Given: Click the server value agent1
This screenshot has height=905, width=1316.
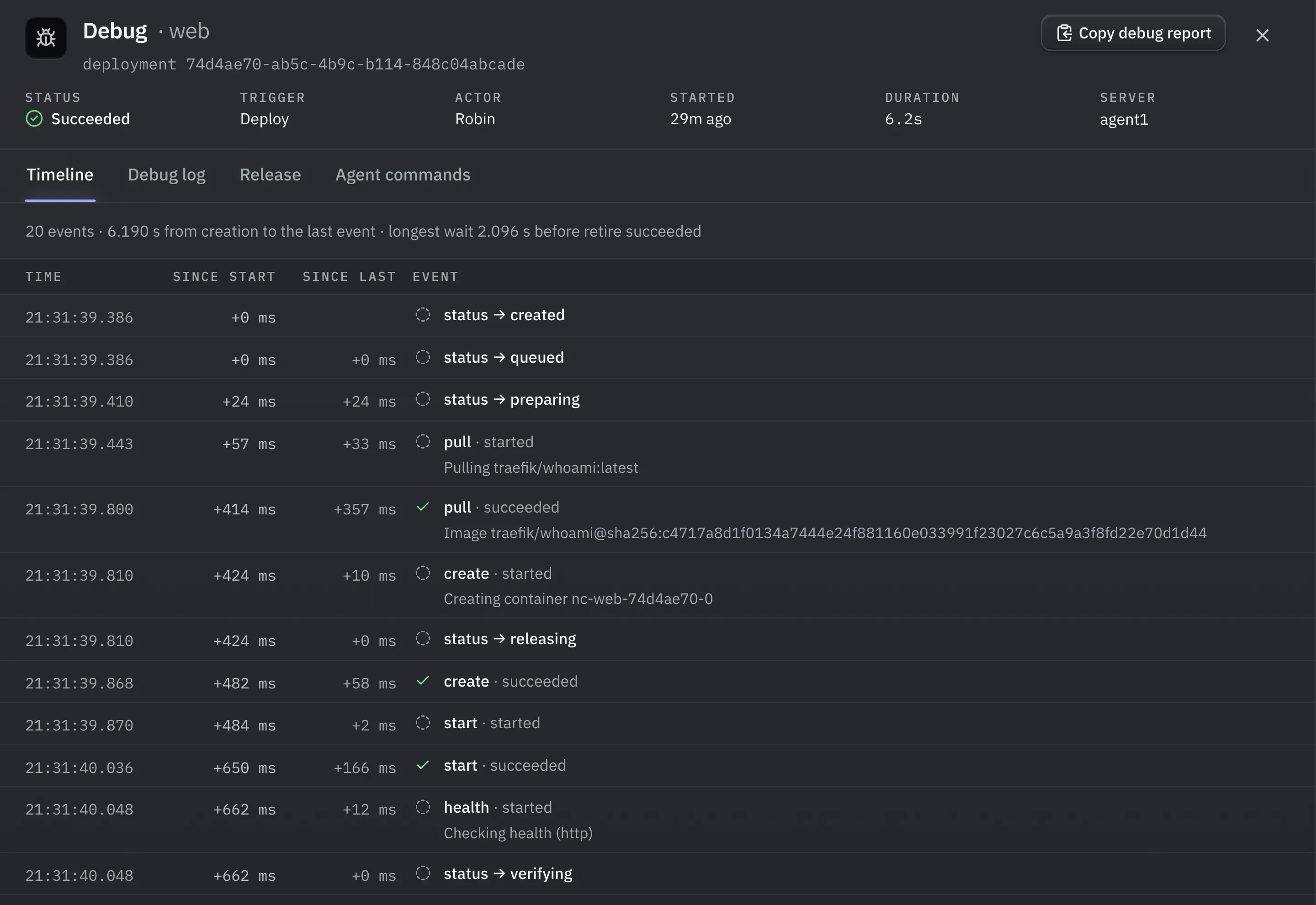Looking at the screenshot, I should (1125, 120).
